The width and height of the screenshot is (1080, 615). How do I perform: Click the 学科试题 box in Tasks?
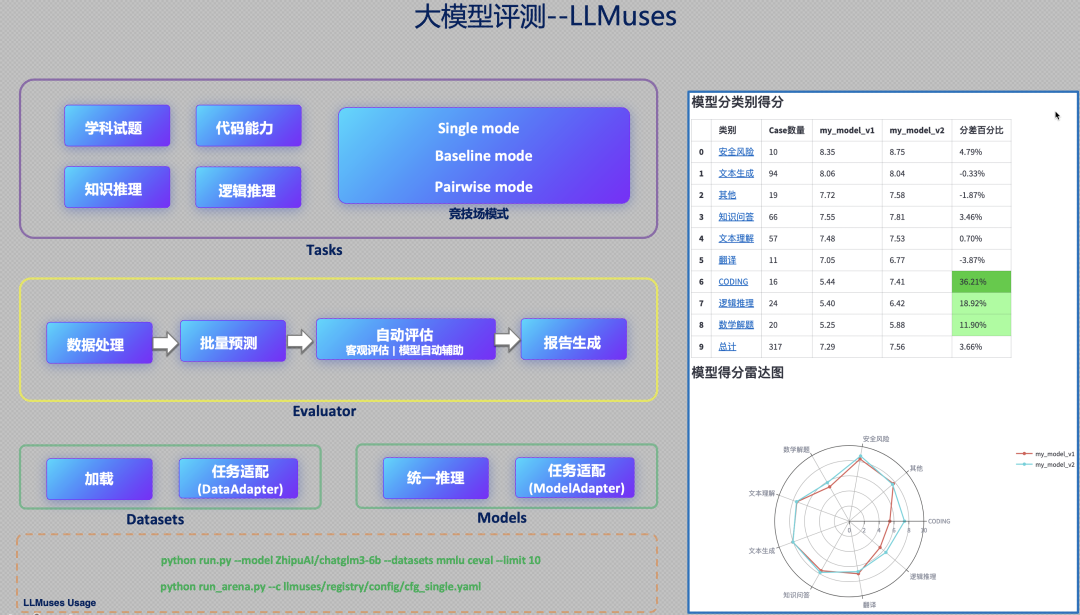click(x=117, y=126)
